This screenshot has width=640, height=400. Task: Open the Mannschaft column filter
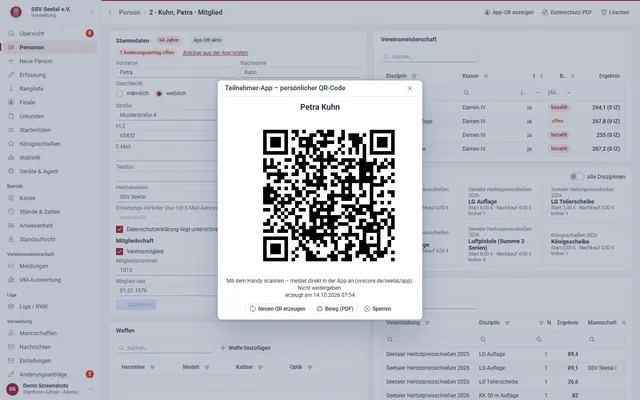coord(623,323)
